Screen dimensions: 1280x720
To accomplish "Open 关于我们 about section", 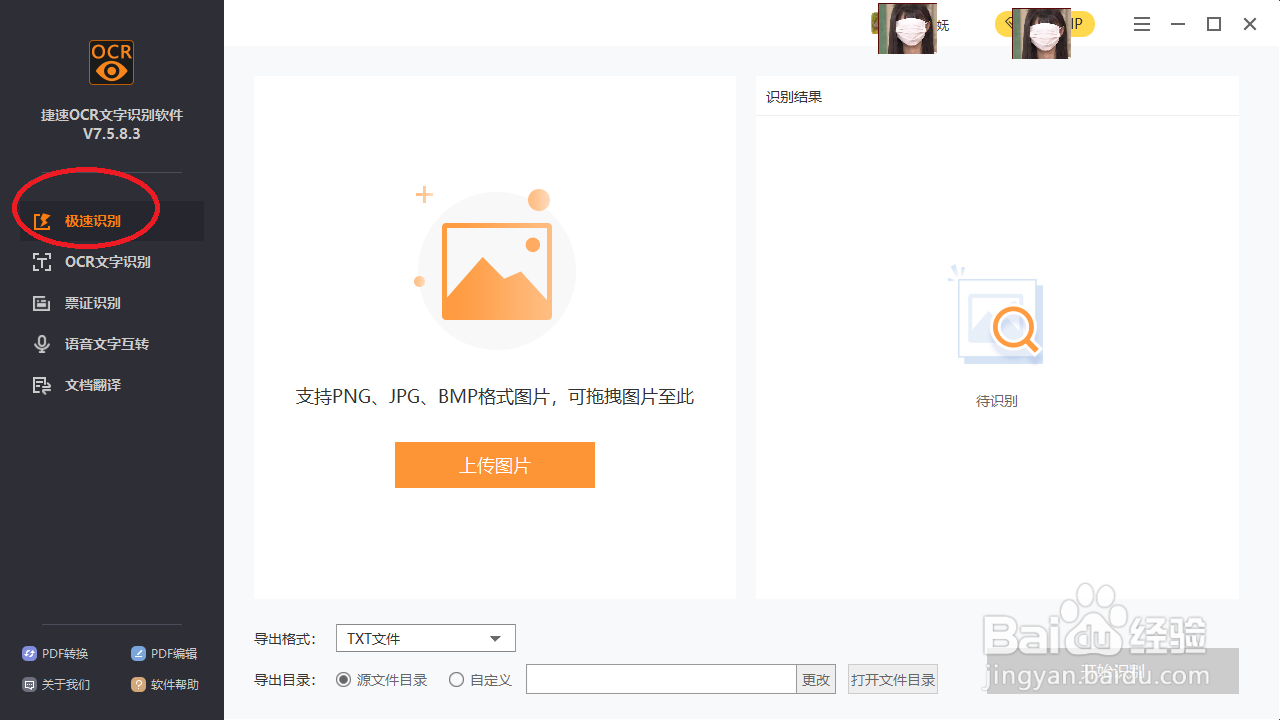I will point(56,684).
